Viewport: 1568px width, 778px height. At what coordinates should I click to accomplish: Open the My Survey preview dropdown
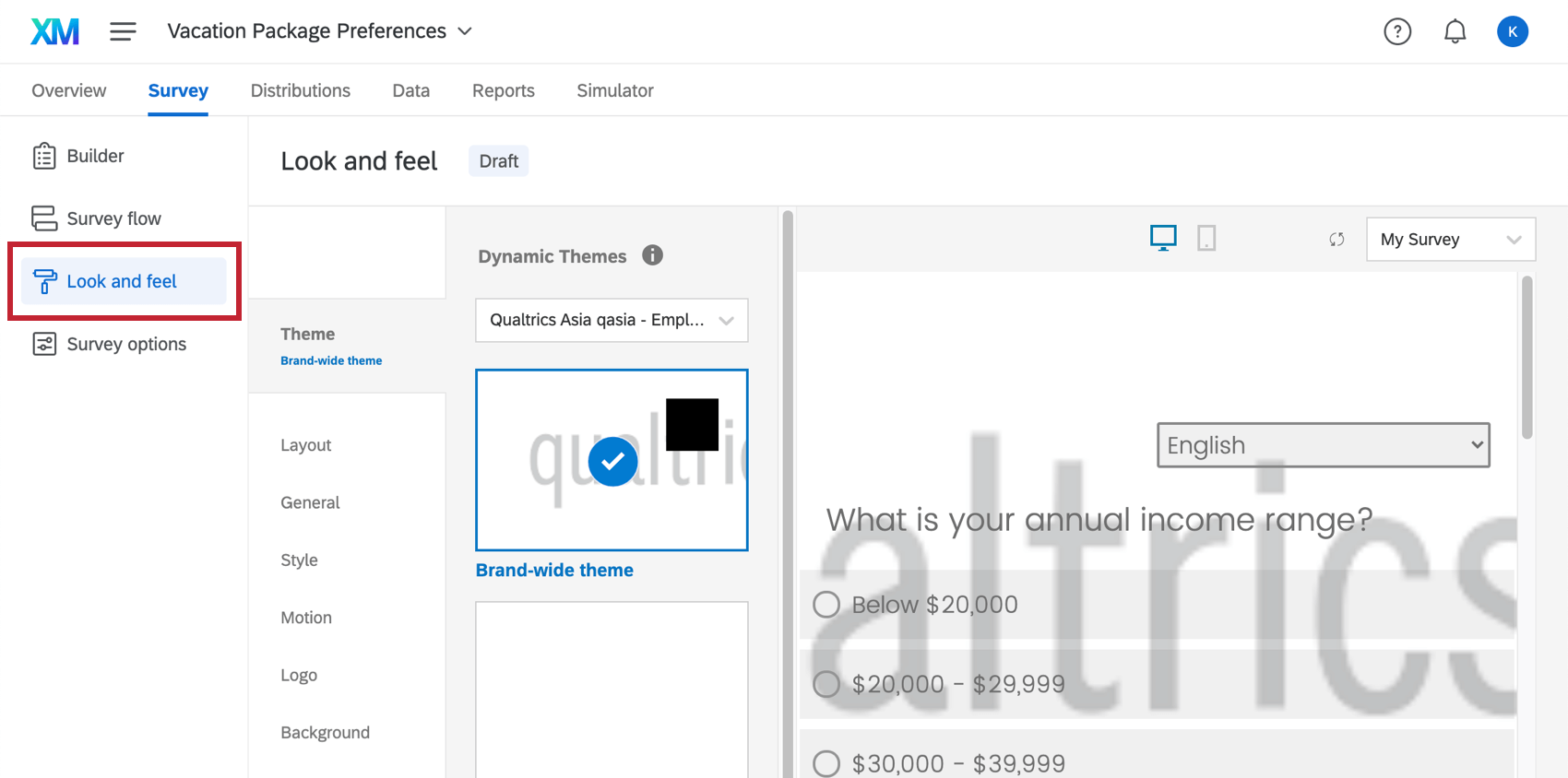(x=1450, y=240)
